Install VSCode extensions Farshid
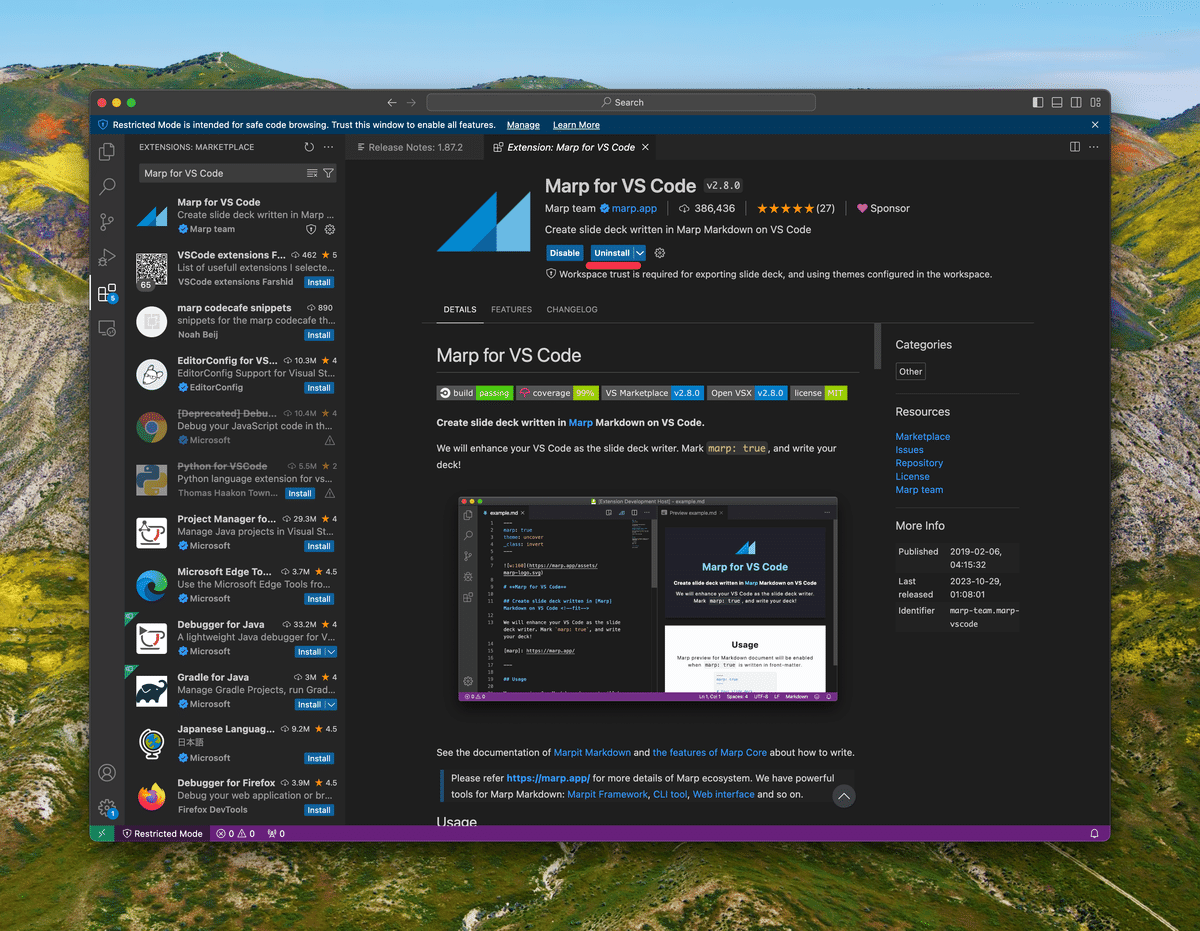Screen dimensions: 1200x931 (x=319, y=282)
